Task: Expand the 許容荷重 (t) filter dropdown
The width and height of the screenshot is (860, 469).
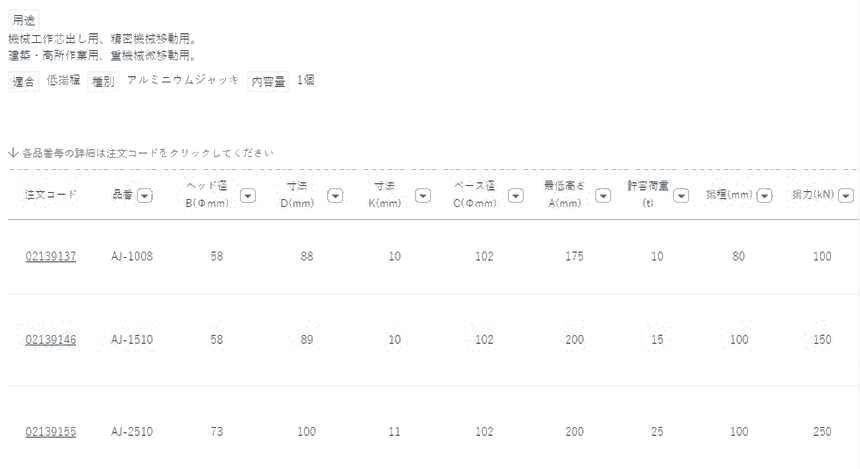Action: coord(681,195)
